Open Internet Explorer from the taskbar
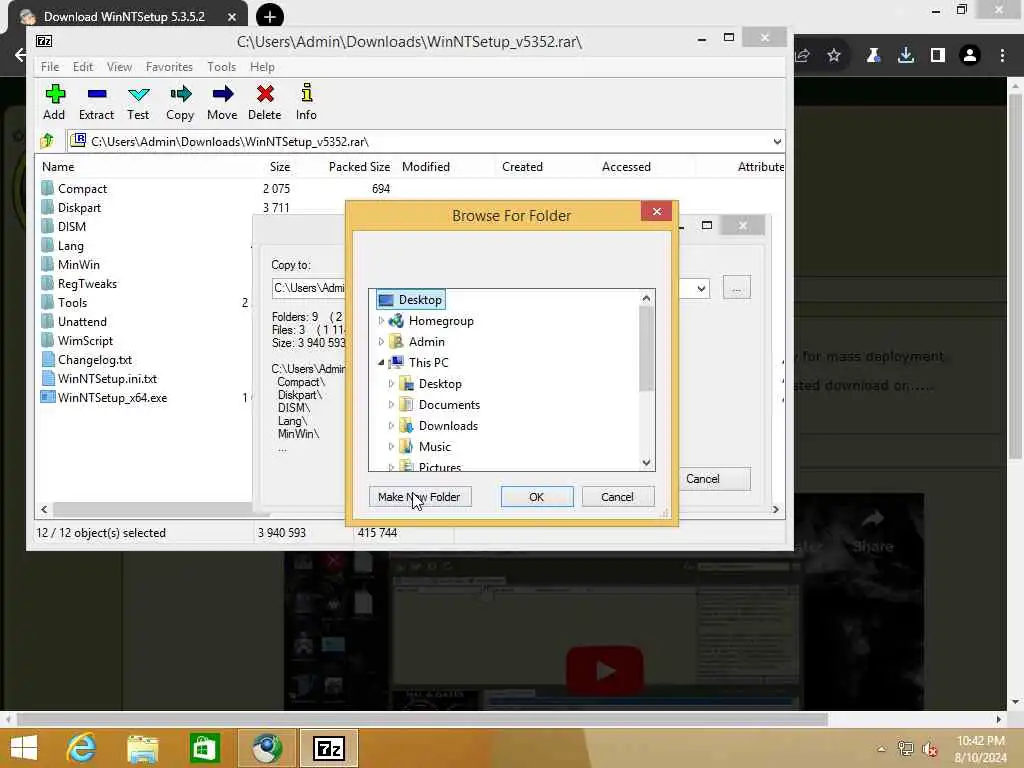The width and height of the screenshot is (1024, 768). 81,748
